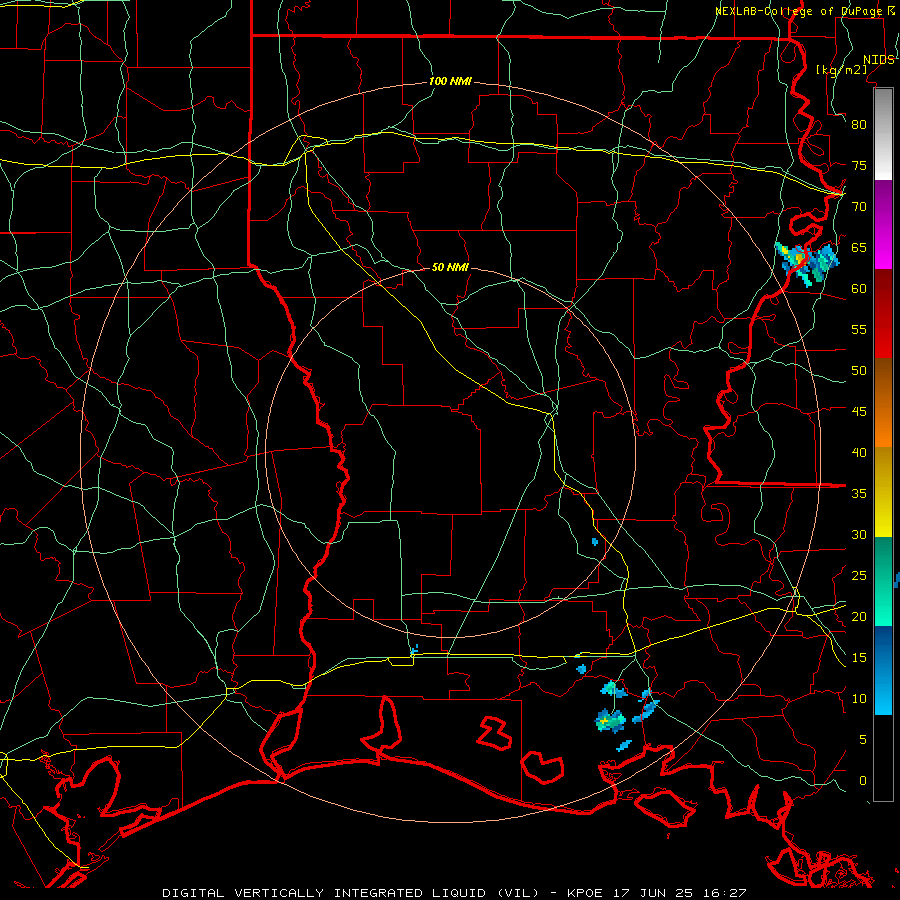Viewport: 900px width, 900px height.
Task: Select the red segment of color bar
Action: (883, 313)
